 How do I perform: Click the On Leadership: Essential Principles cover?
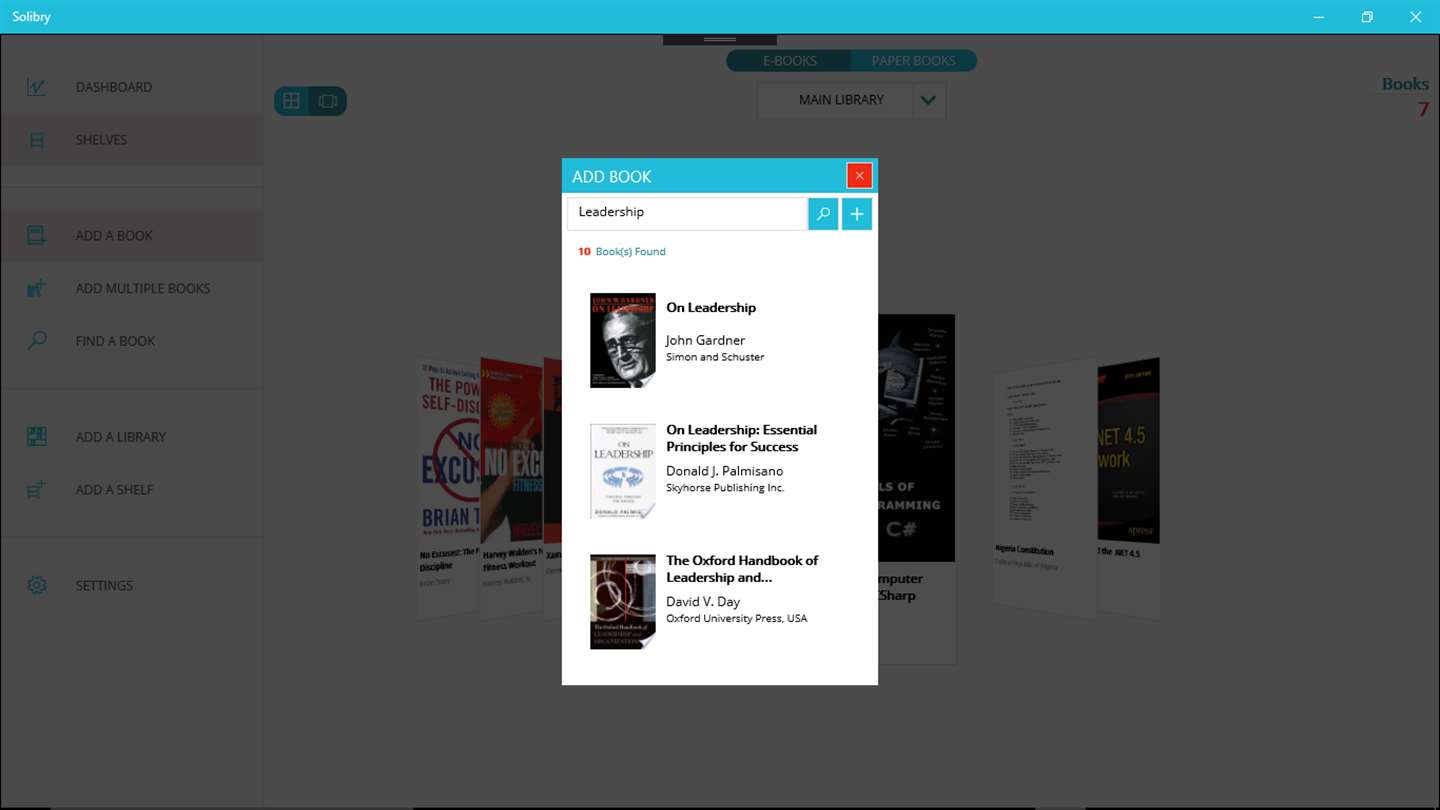pos(623,471)
